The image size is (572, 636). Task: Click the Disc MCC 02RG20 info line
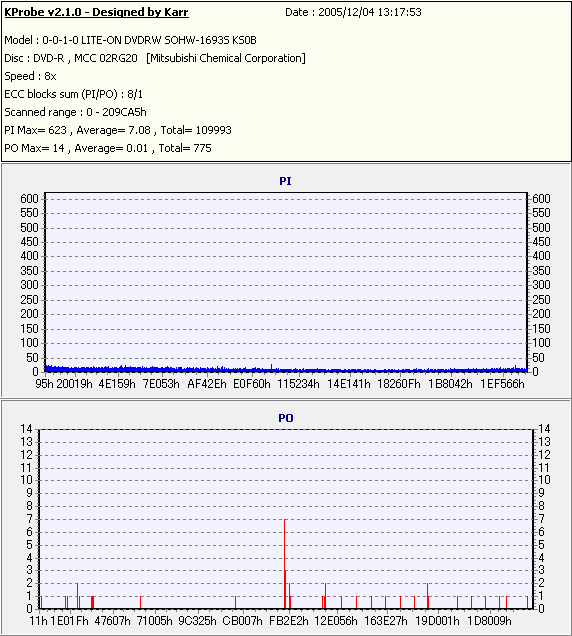tap(155, 58)
